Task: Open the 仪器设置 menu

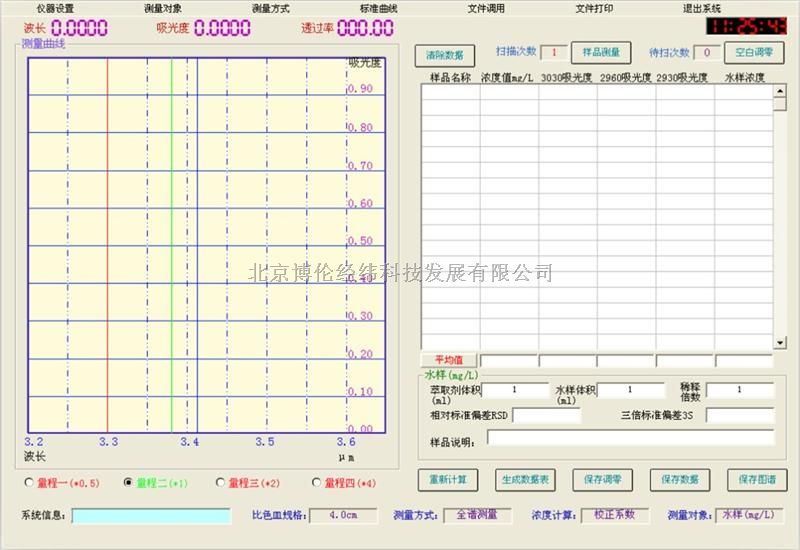Action: [55, 9]
